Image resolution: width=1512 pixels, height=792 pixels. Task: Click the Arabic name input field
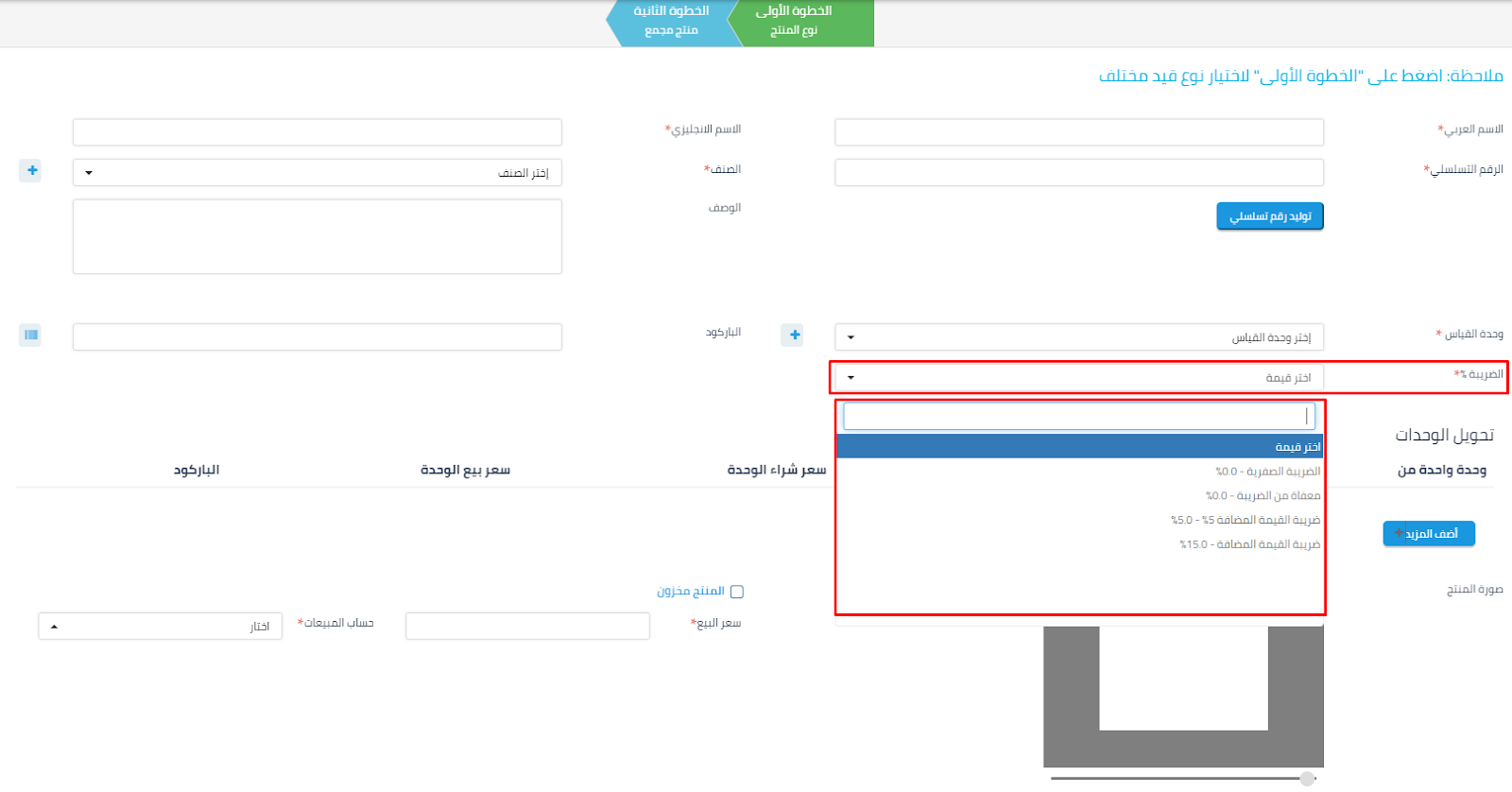(x=1078, y=132)
